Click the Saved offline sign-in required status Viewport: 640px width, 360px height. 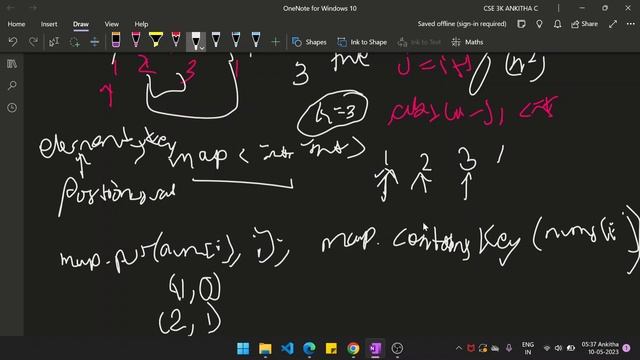click(462, 24)
